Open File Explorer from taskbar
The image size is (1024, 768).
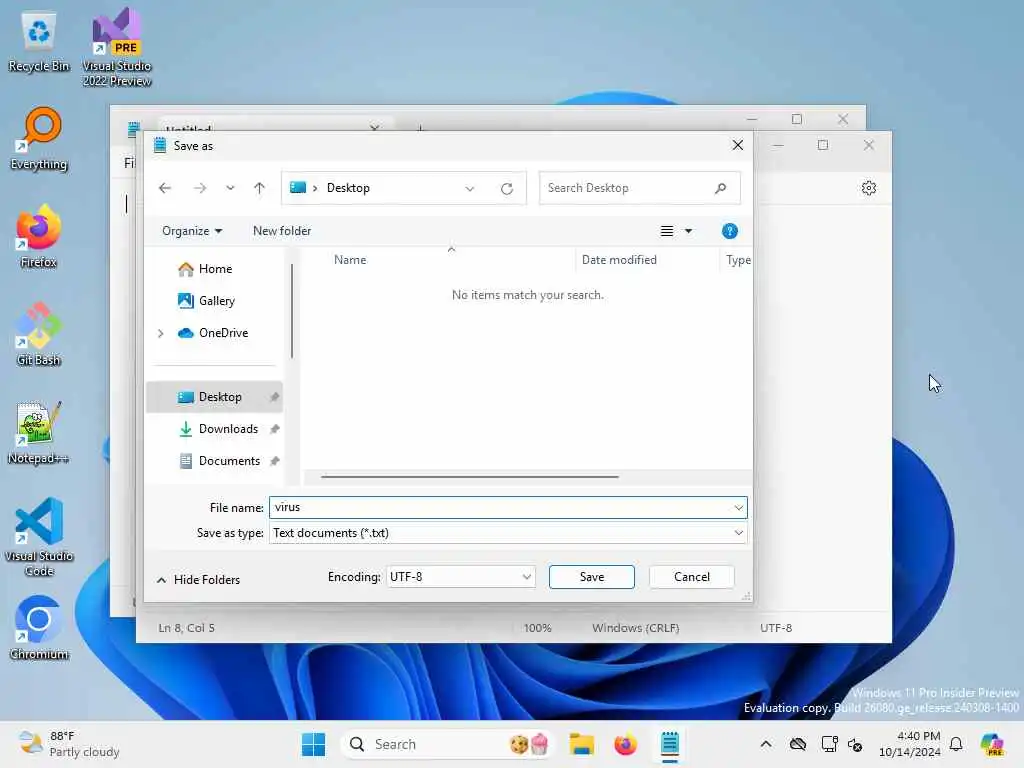click(x=581, y=744)
